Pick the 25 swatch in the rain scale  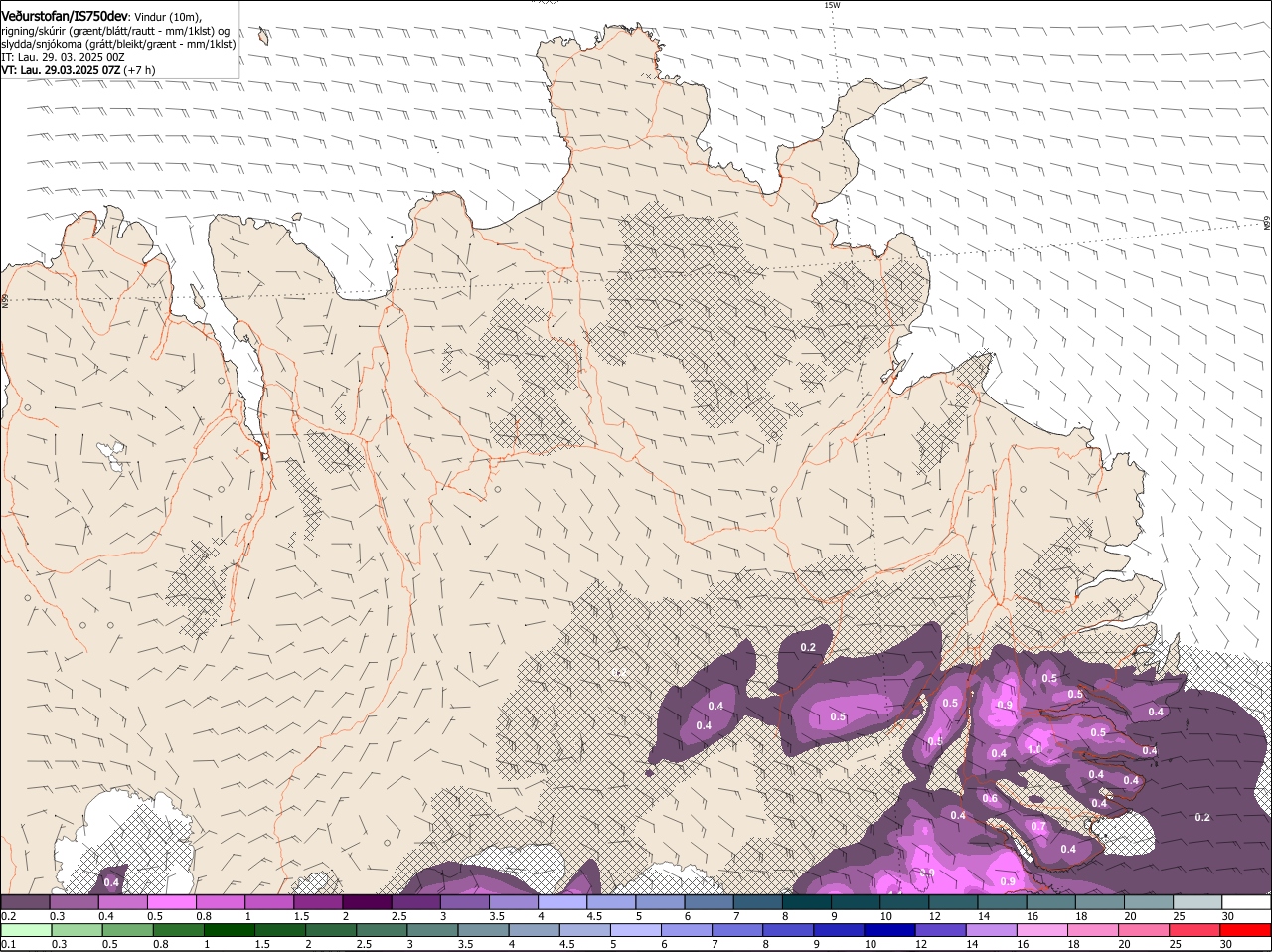point(1194,930)
